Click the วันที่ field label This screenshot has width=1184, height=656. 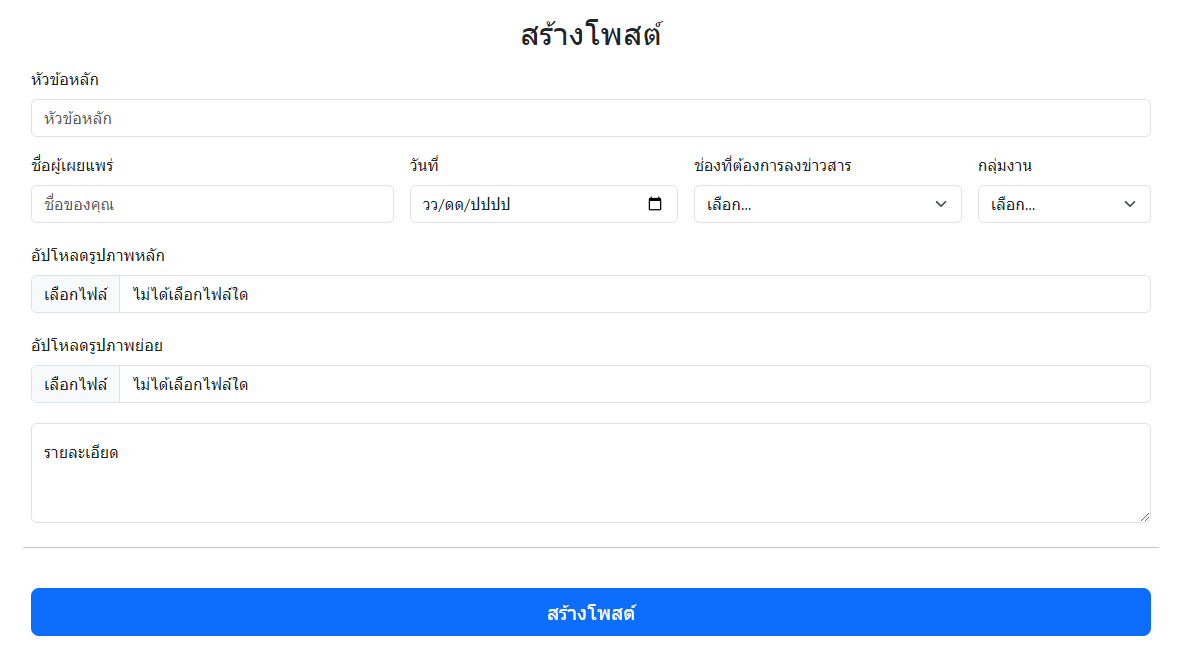(424, 166)
